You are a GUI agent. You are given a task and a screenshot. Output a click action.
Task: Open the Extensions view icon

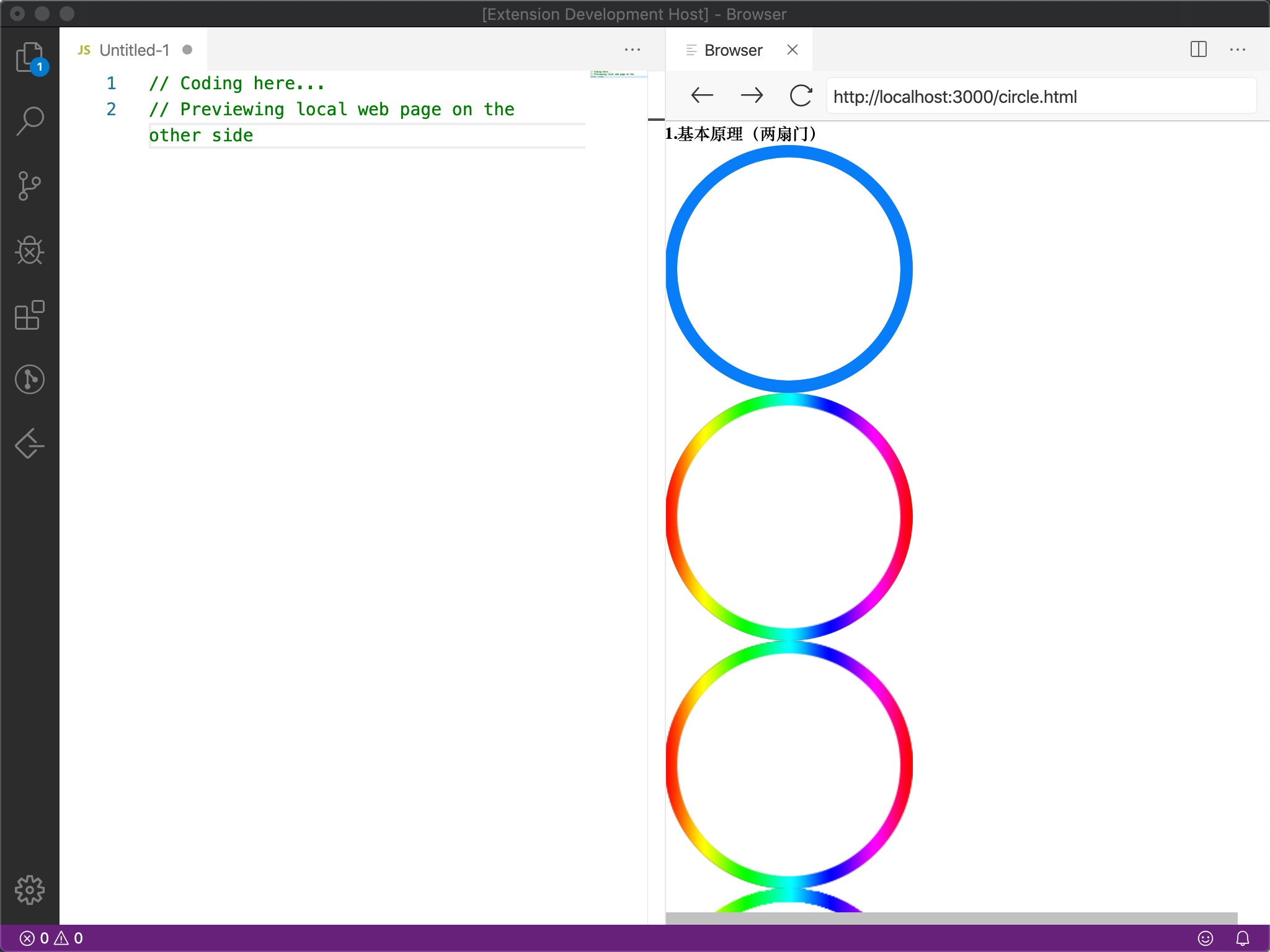pos(29,315)
